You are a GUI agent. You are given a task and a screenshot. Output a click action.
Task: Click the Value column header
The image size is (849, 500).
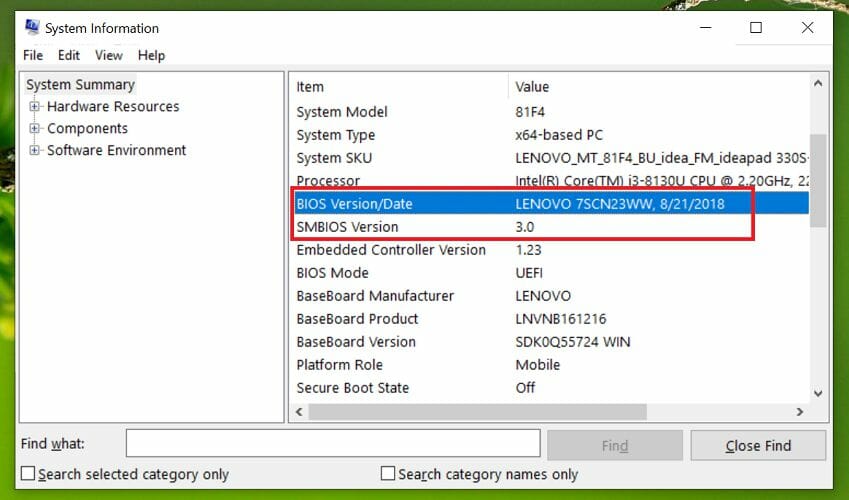tap(659, 87)
